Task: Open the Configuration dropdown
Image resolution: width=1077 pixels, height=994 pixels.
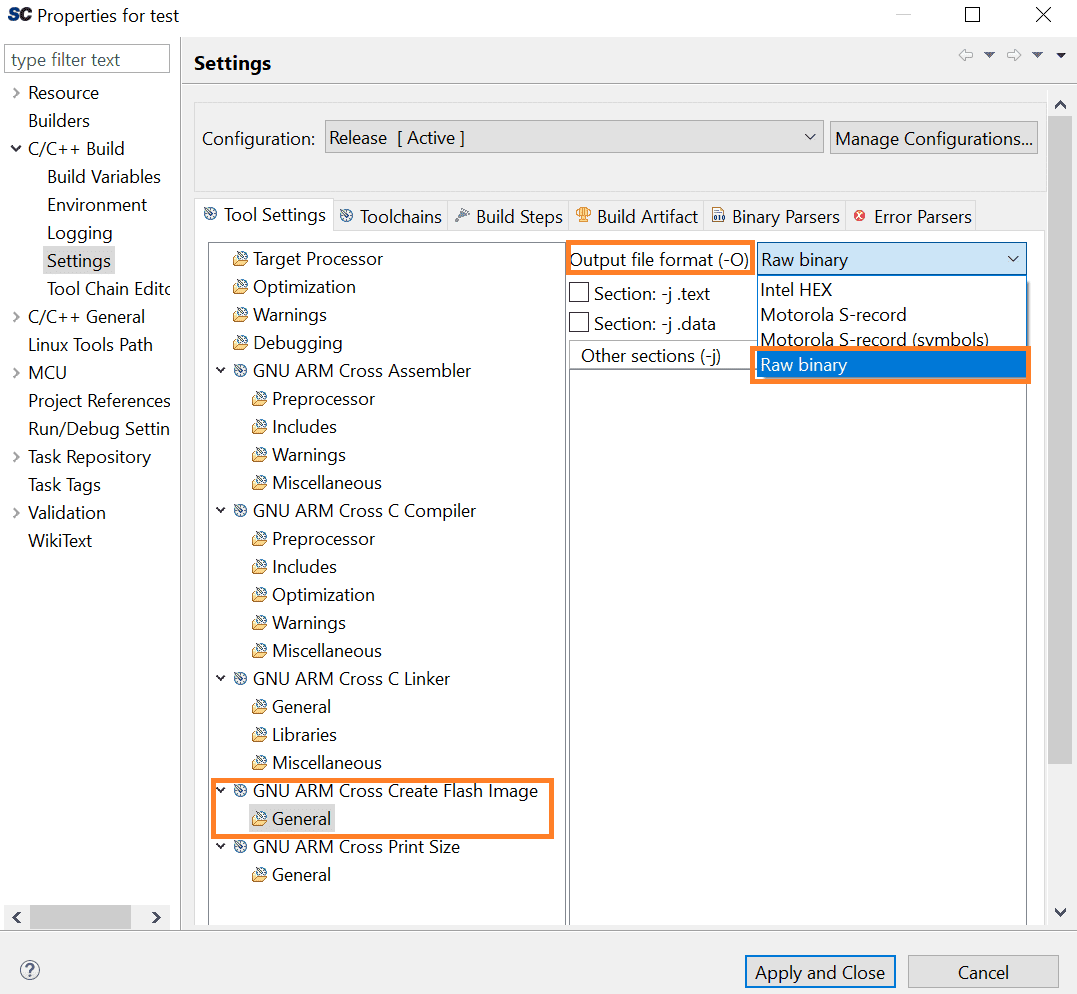Action: coord(574,138)
